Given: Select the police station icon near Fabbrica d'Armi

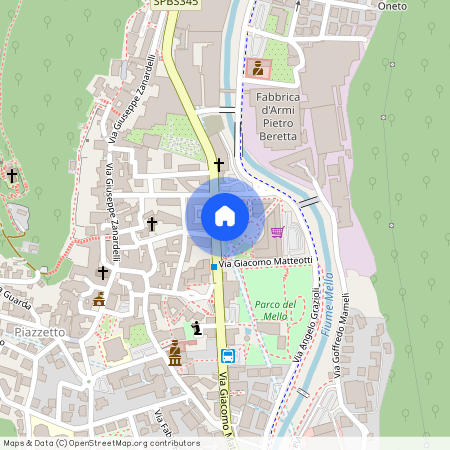Looking at the screenshot, I should coord(258,68).
